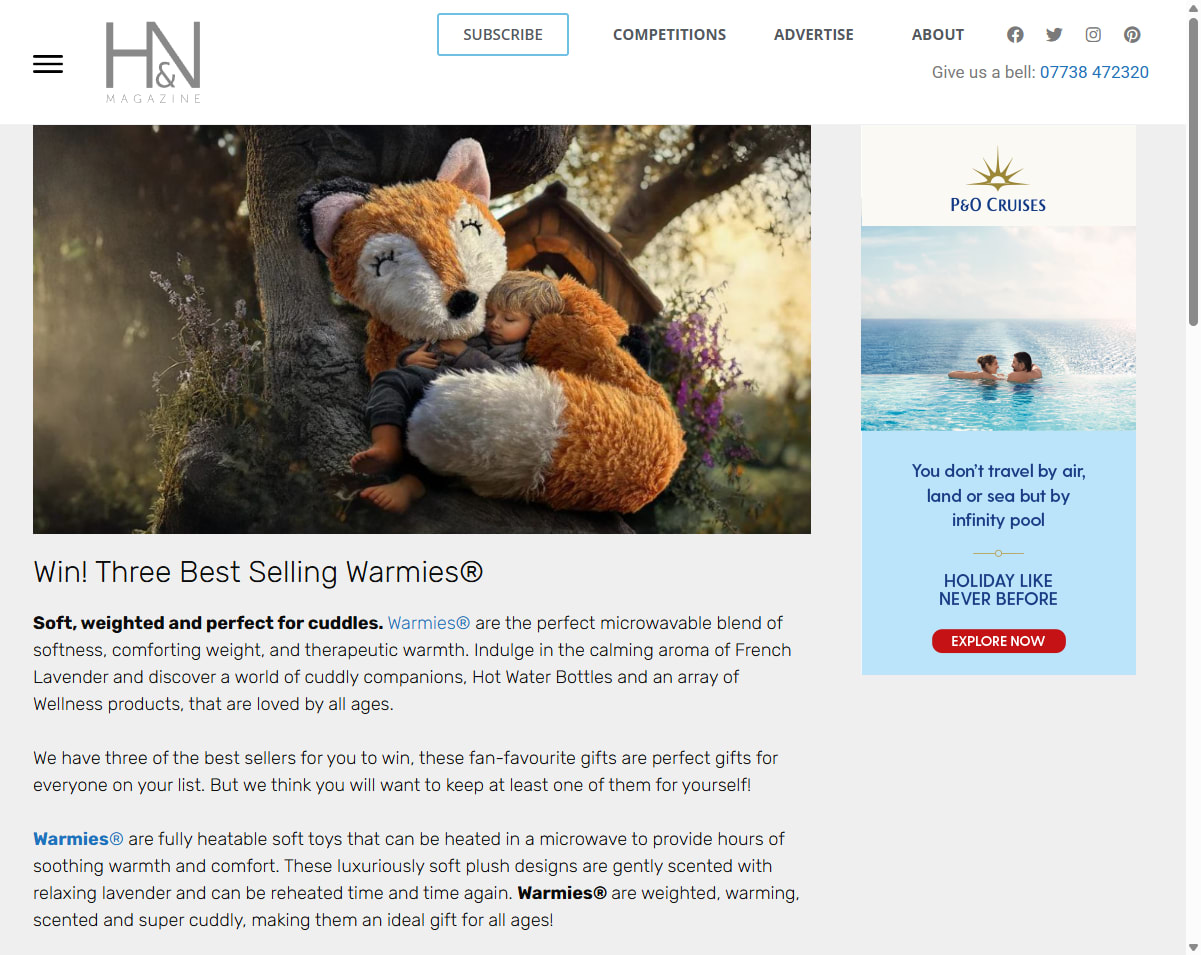Click the EXPLORE NOW ad button
The width and height of the screenshot is (1201, 955).
click(x=998, y=641)
